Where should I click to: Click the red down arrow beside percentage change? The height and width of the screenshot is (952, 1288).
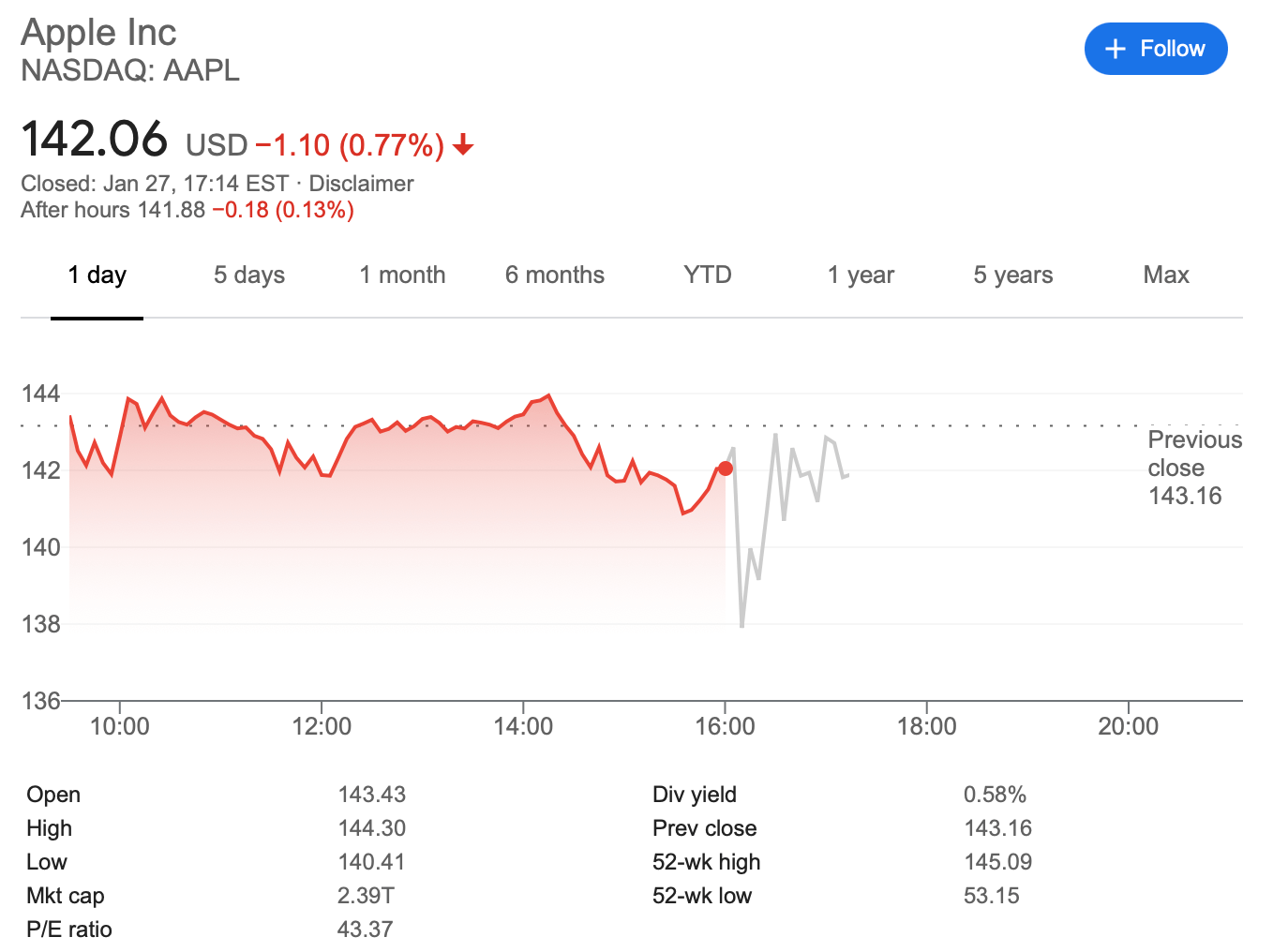click(x=463, y=145)
